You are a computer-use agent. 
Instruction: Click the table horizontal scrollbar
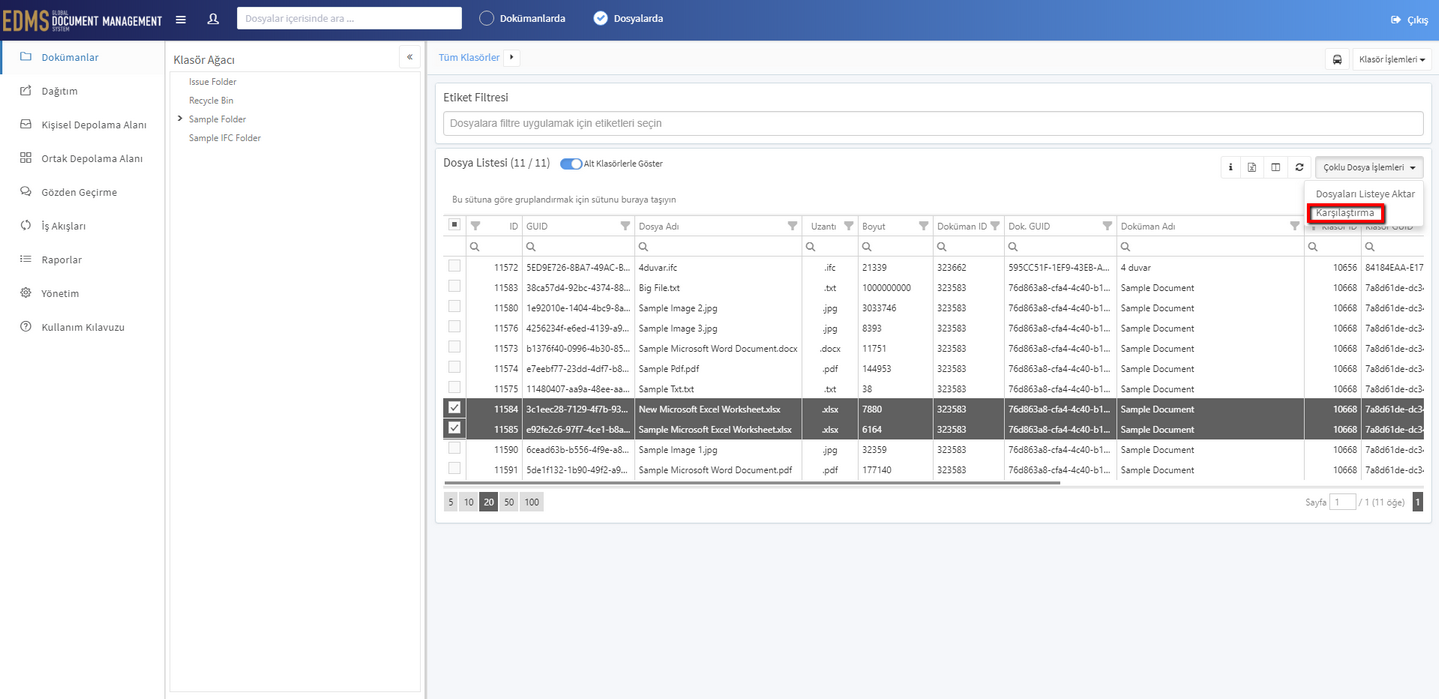click(750, 483)
